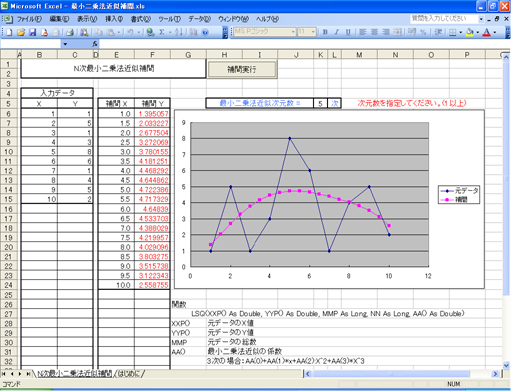Click the AutoSum sigma icon

click(x=162, y=32)
